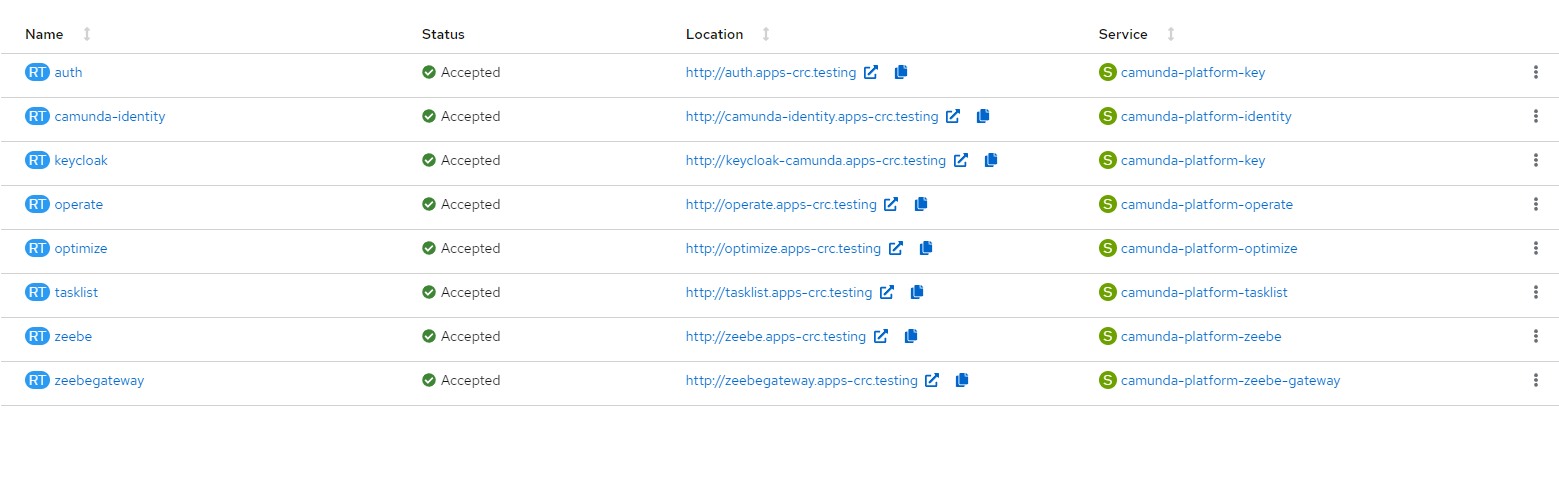Image resolution: width=1559 pixels, height=481 pixels.
Task: Copy the optimize route location URL
Action: [x=926, y=248]
